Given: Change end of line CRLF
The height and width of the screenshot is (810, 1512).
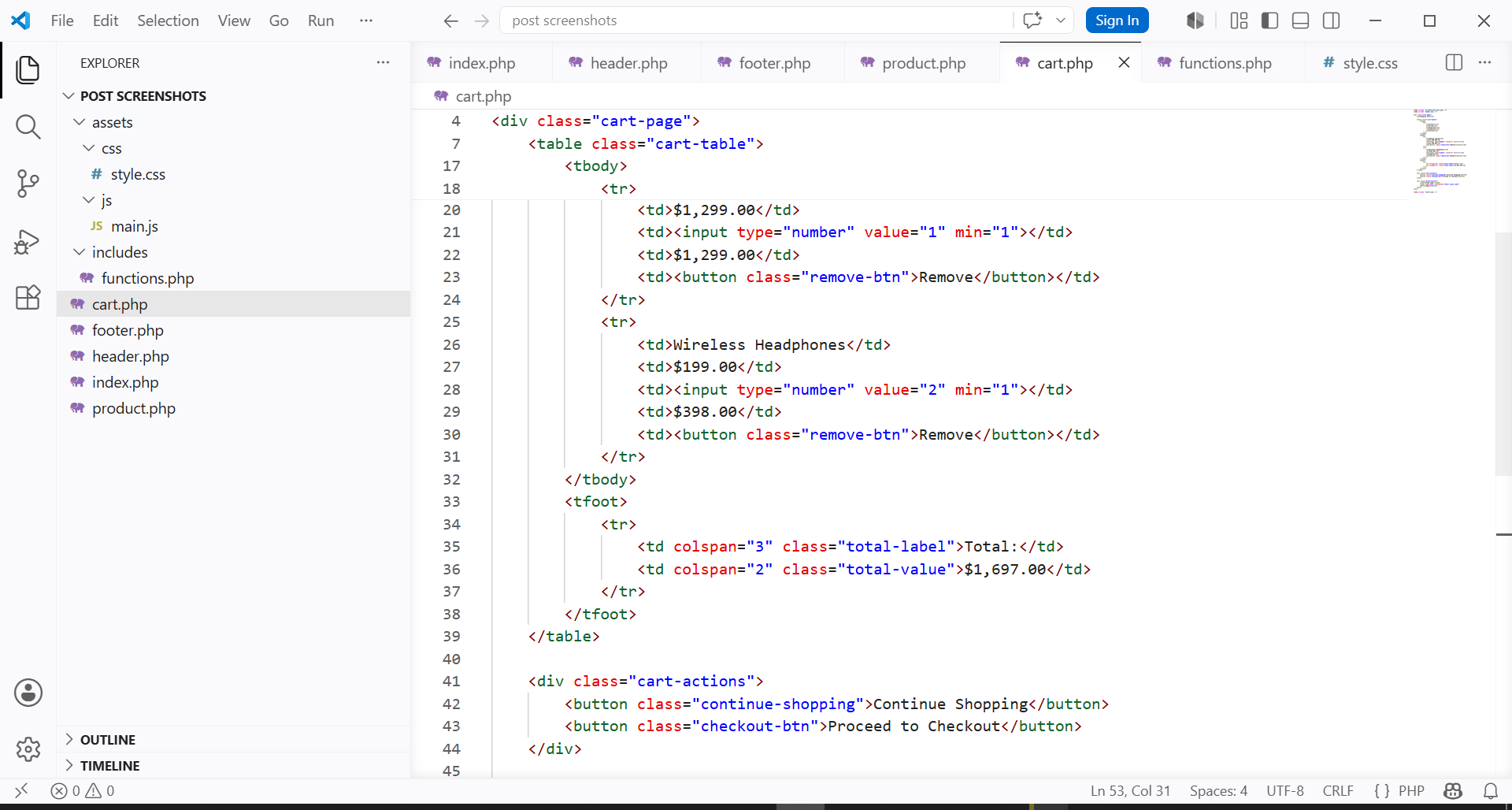Looking at the screenshot, I should (1338, 790).
